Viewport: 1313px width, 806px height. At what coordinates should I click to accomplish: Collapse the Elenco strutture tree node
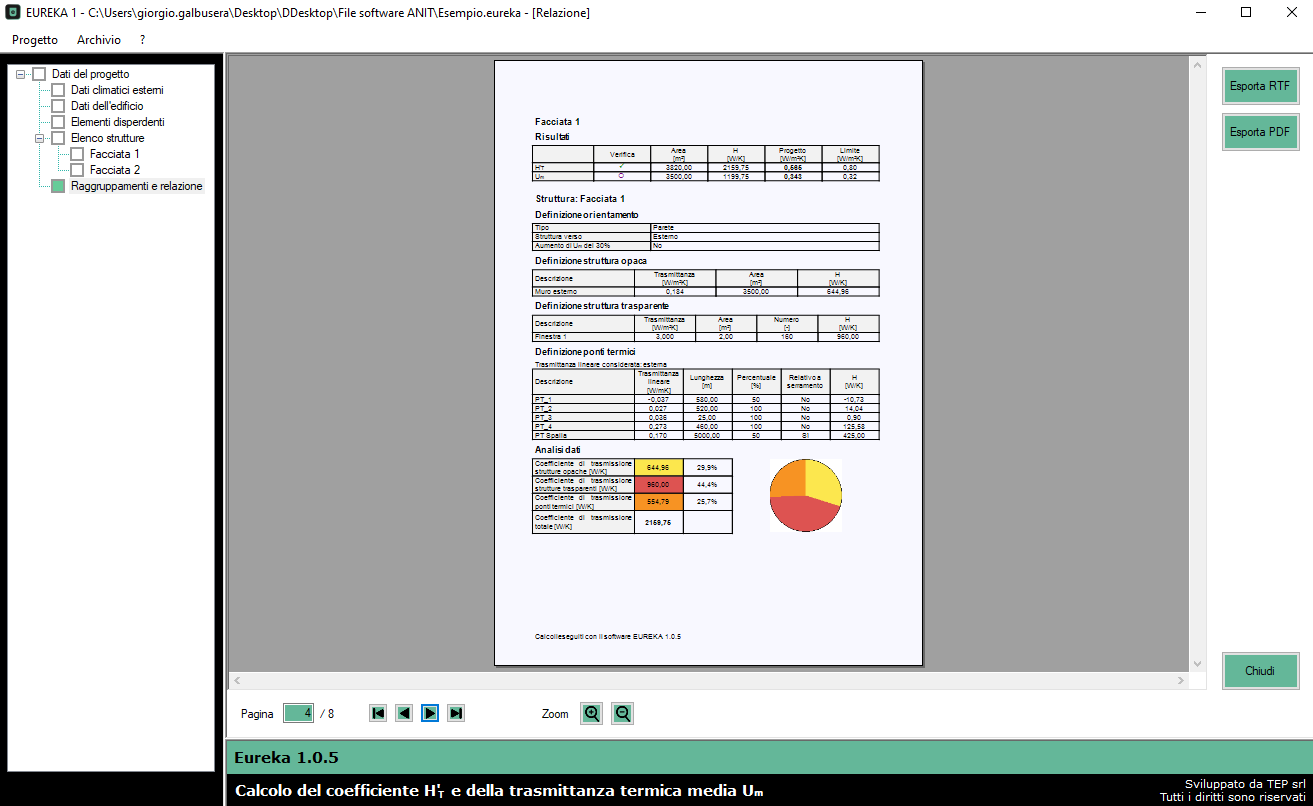tap(41, 138)
